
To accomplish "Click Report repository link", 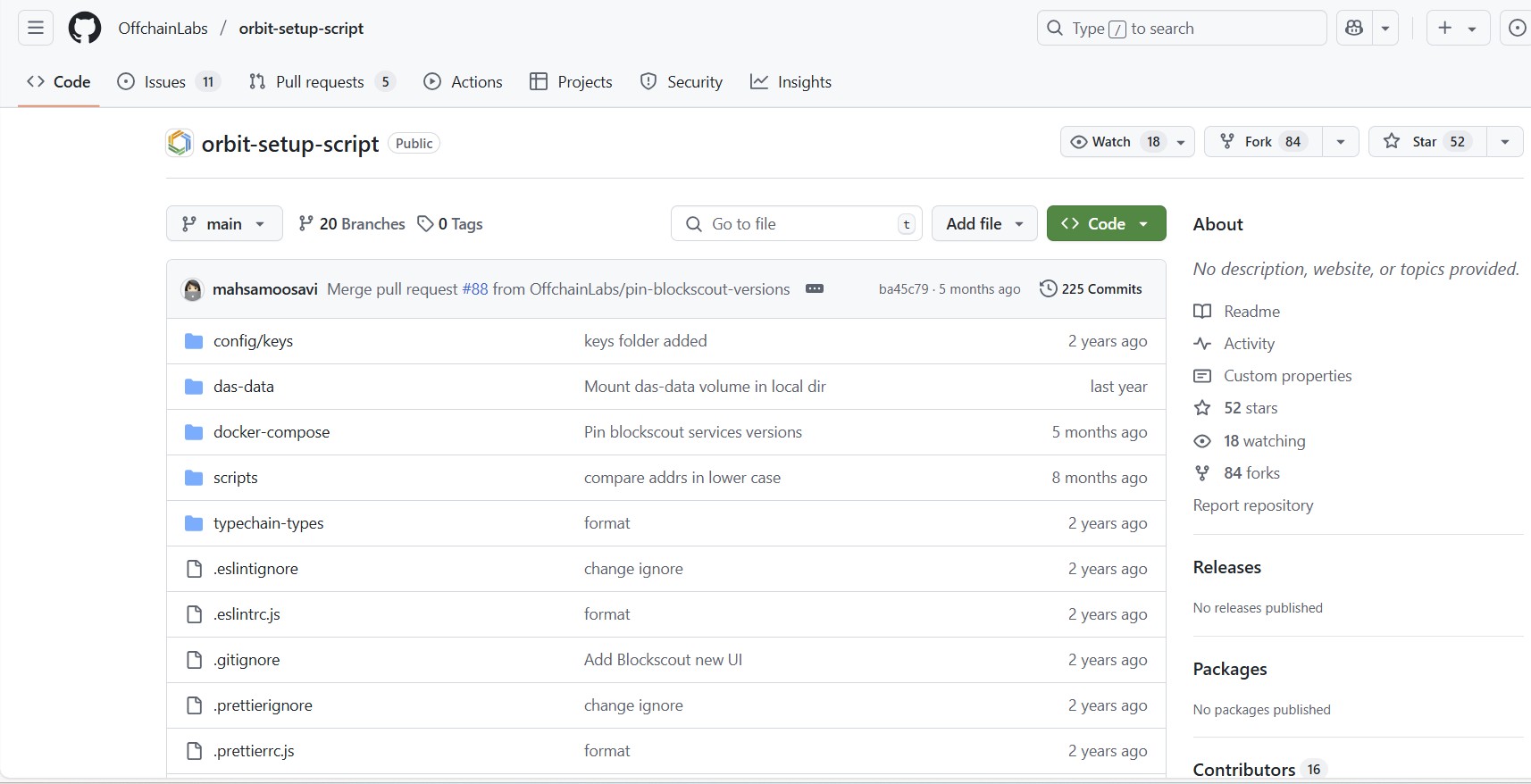I will pos(1253,505).
